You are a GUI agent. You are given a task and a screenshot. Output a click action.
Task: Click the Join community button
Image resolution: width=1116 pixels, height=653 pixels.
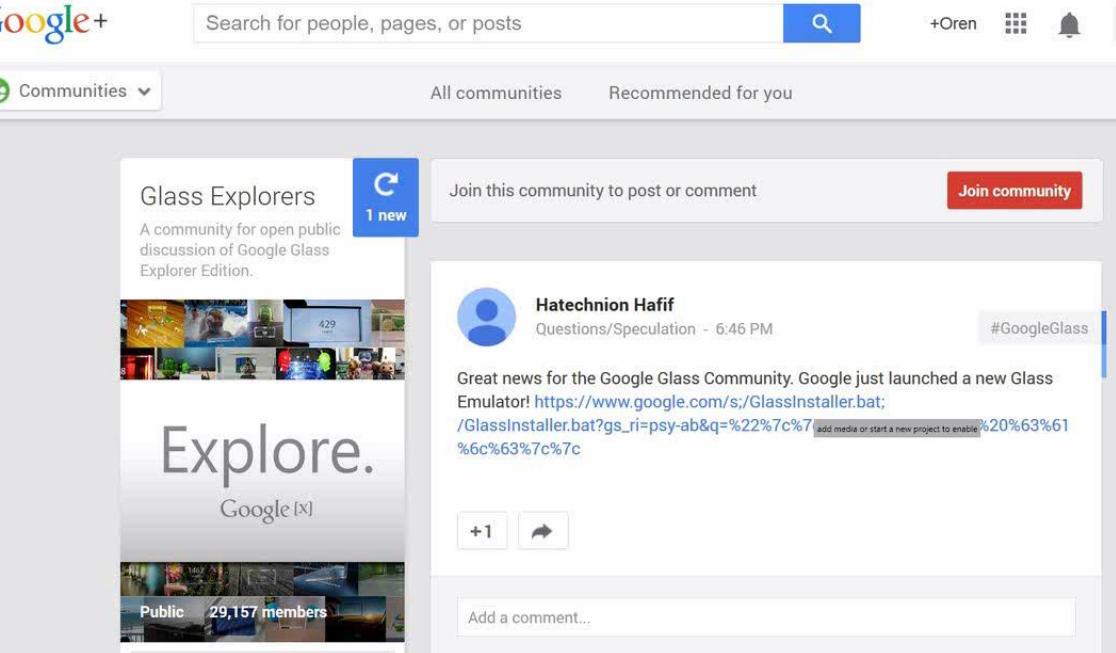click(1014, 190)
